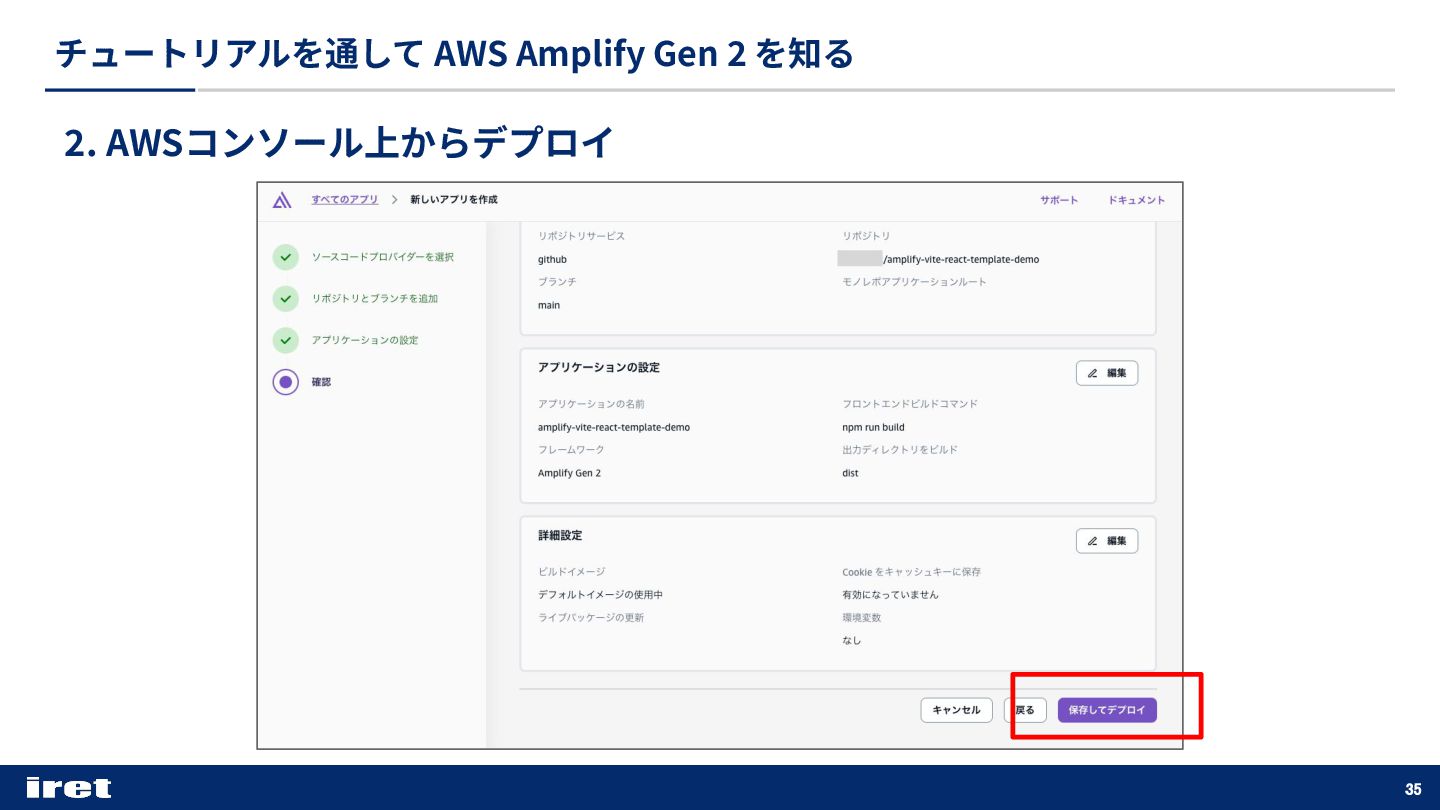This screenshot has height=810, width=1440.
Task: Click the github value under リポジトリサービス
Action: coord(552,259)
